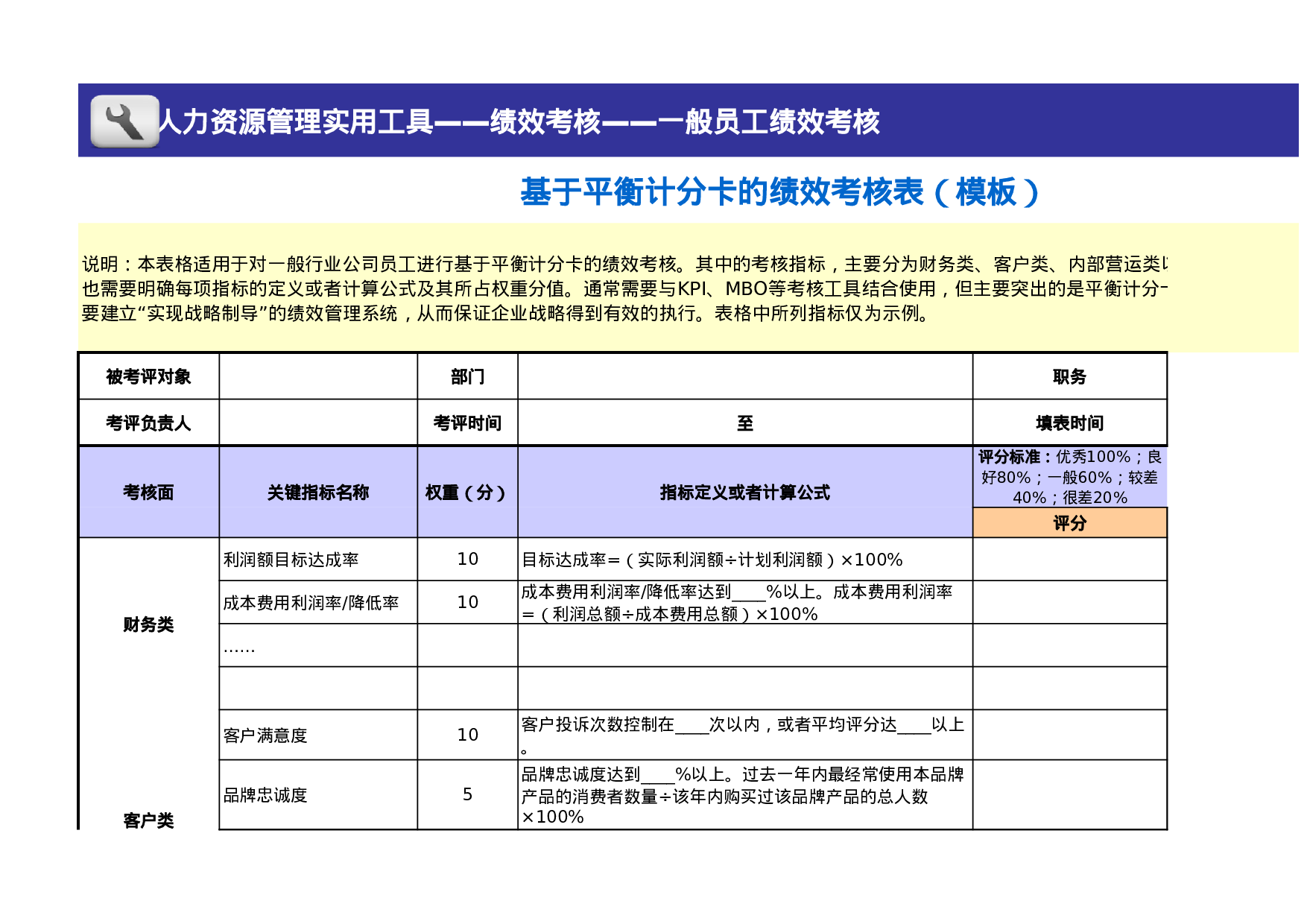Image resolution: width=1307 pixels, height=924 pixels.
Task: Click the empty 评分 cell next to 客户满意度
Action: pyautogui.click(x=1071, y=734)
